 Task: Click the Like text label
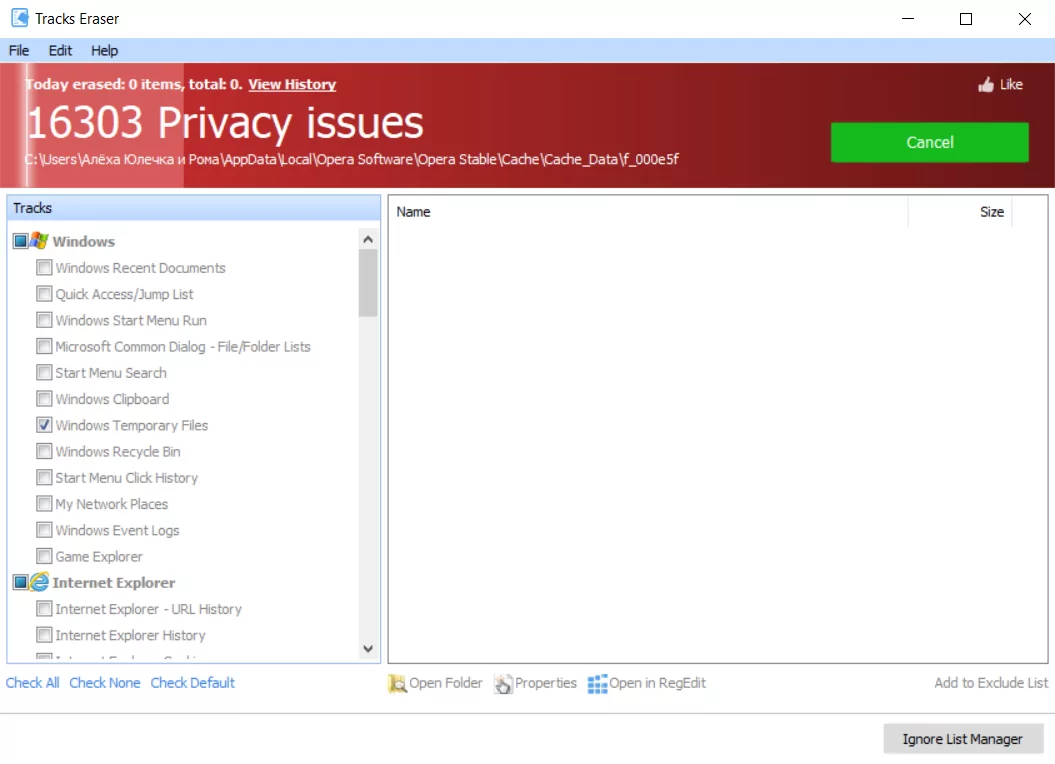click(1011, 84)
